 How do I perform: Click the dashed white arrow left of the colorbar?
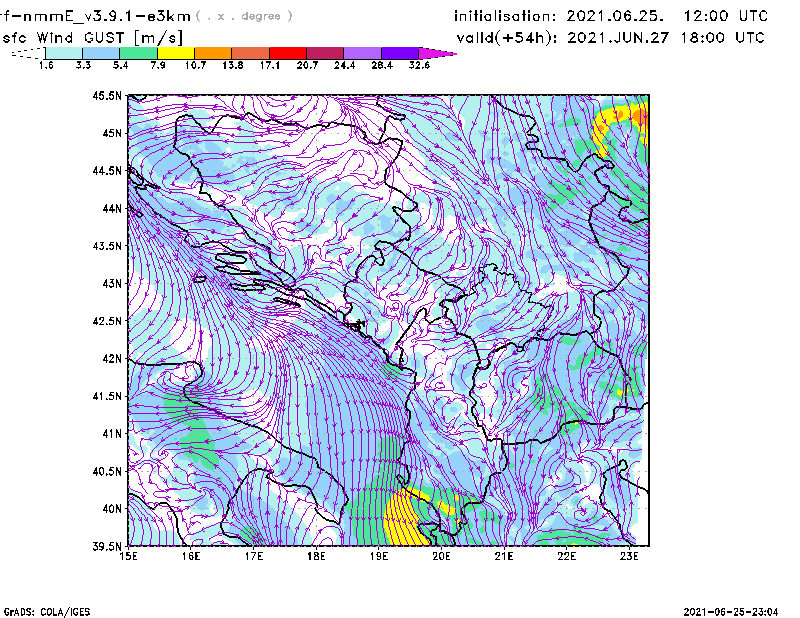point(24,53)
